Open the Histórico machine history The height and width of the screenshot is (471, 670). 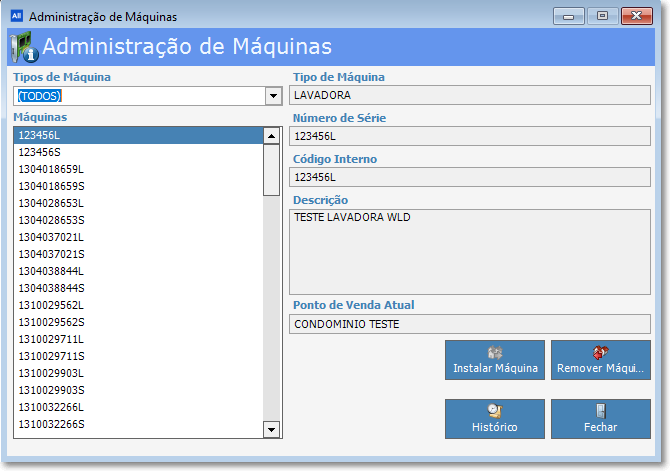pos(495,419)
